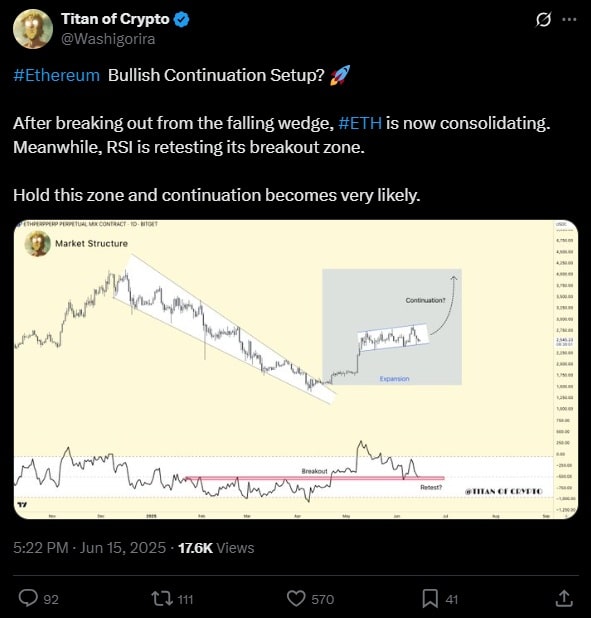
Task: Click the Titan of Crypto display name
Action: (x=115, y=19)
